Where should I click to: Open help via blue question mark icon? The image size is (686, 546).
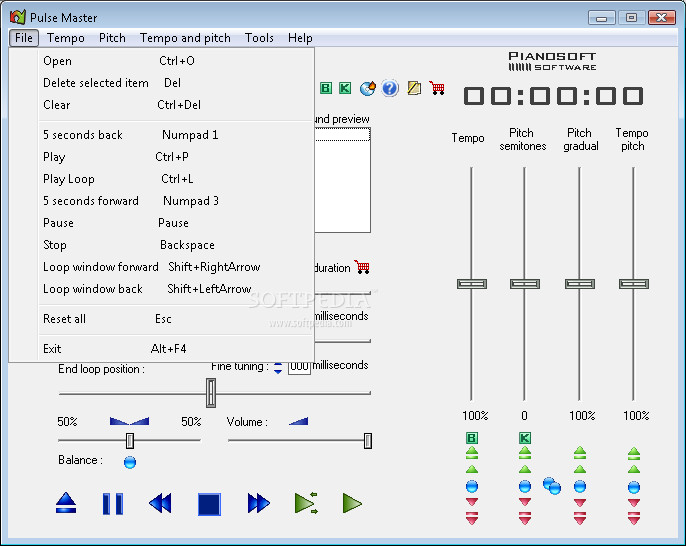coord(390,88)
